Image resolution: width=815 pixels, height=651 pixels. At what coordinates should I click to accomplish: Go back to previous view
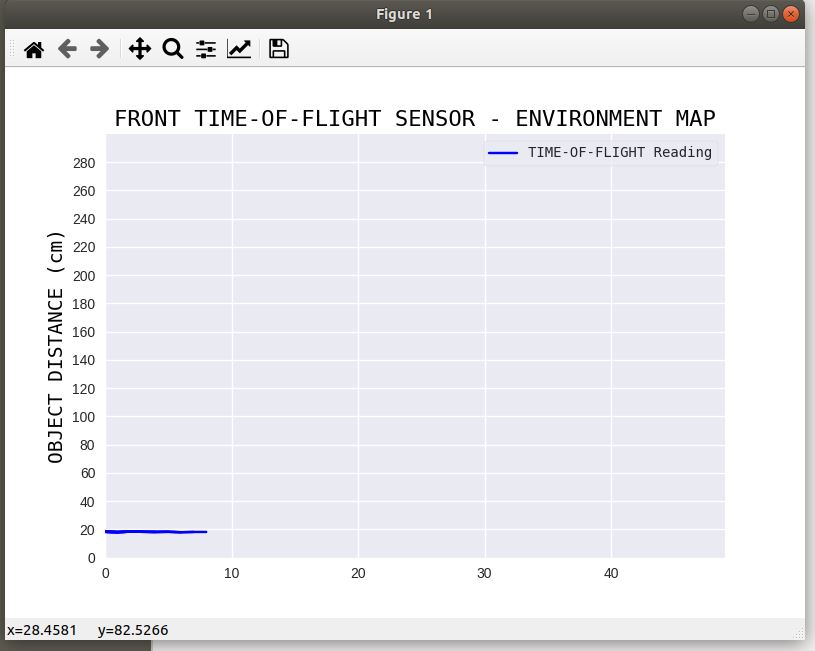pyautogui.click(x=67, y=49)
